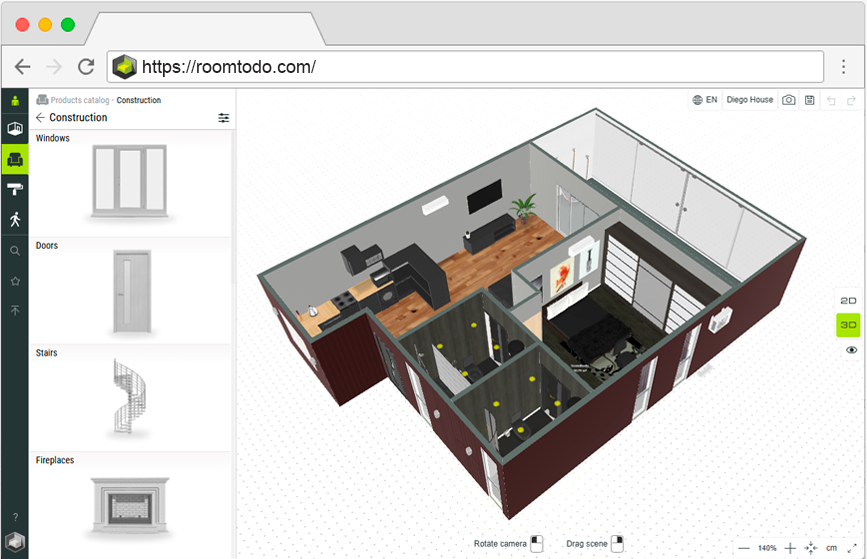This screenshot has height=559, width=867.
Task: Switch to 2D view mode
Action: point(848,300)
